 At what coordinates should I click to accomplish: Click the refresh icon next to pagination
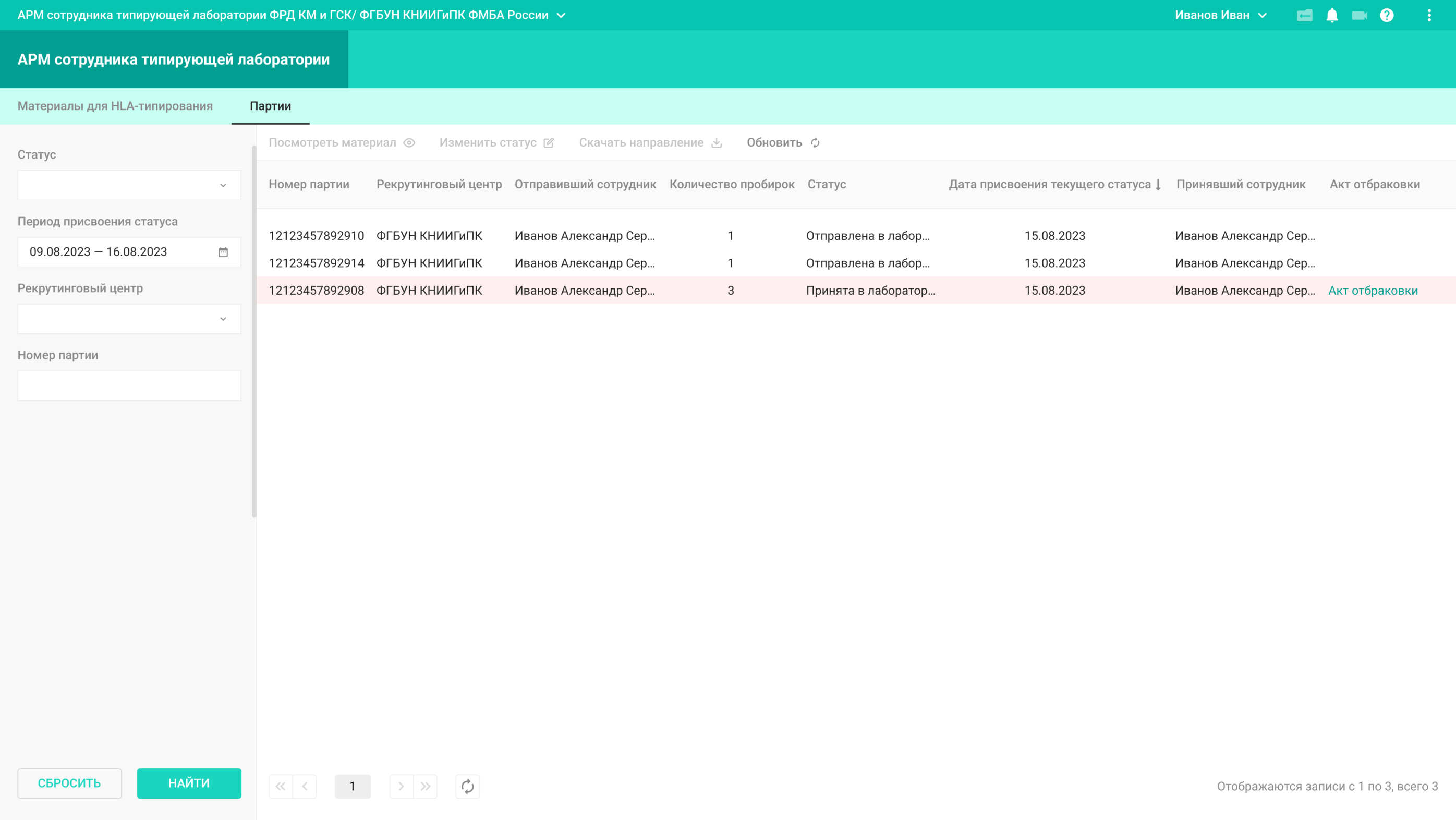(x=467, y=786)
